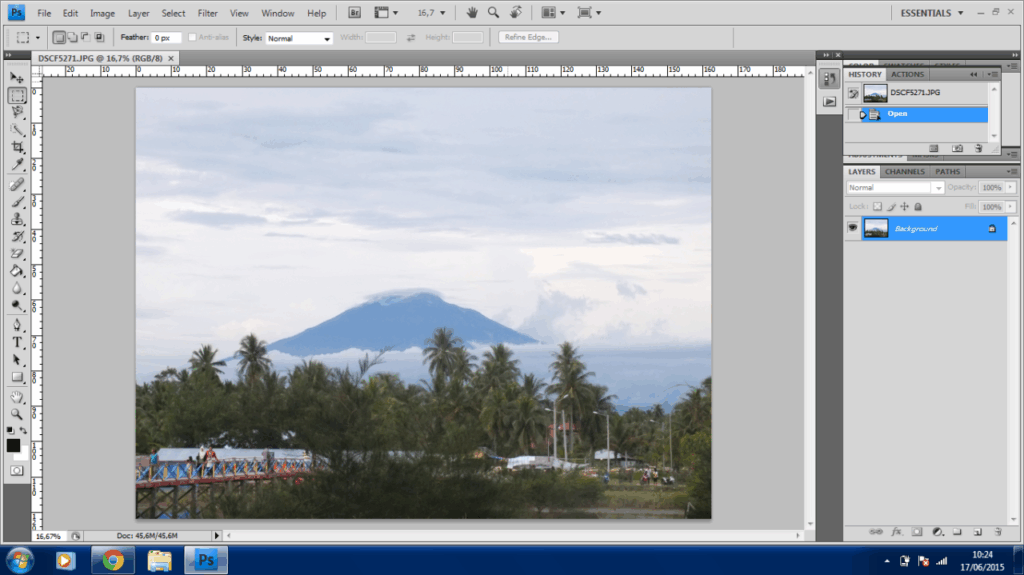Select the Healing Brush tool
Screen dimensions: 1024x575
click(17, 185)
